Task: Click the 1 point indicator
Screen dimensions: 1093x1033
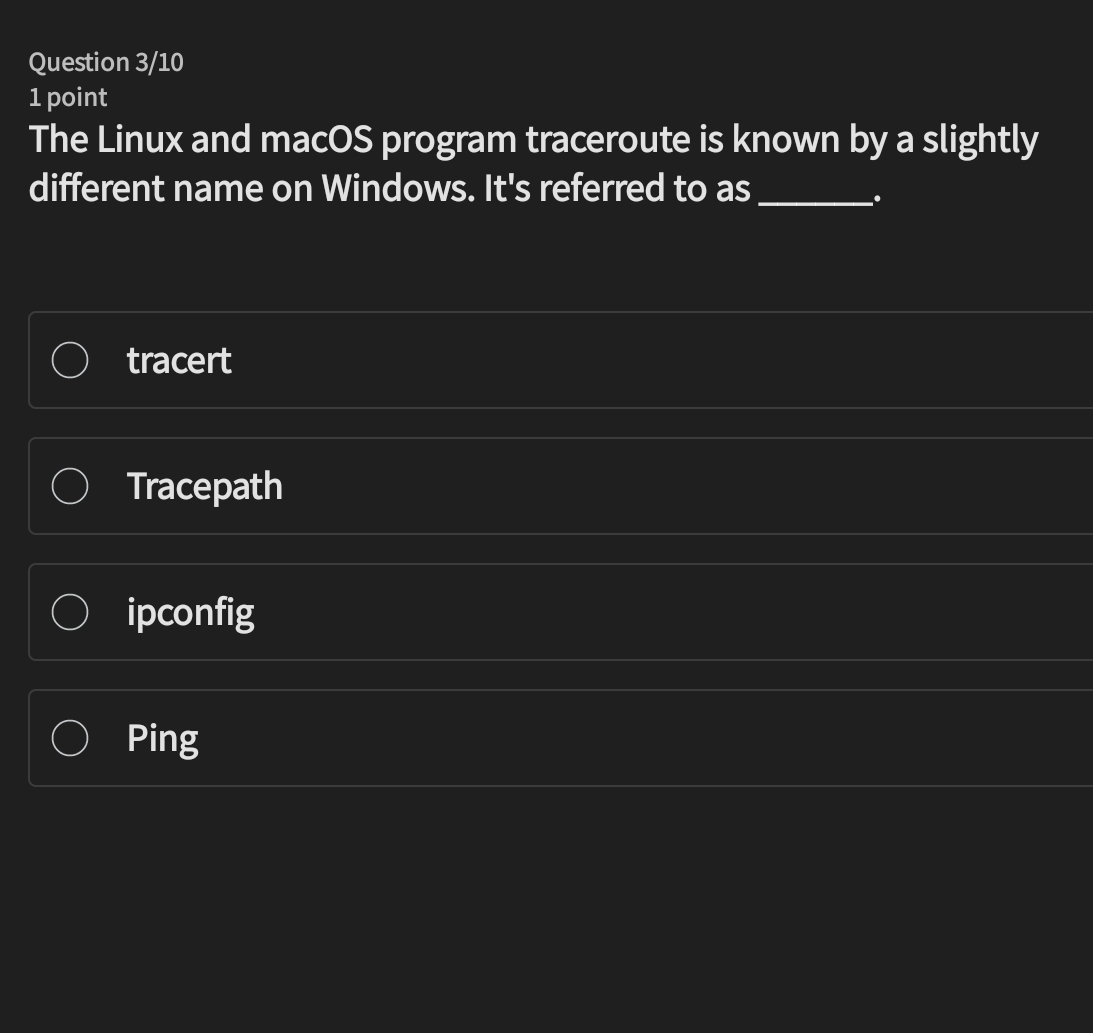Action: pyautogui.click(x=67, y=97)
